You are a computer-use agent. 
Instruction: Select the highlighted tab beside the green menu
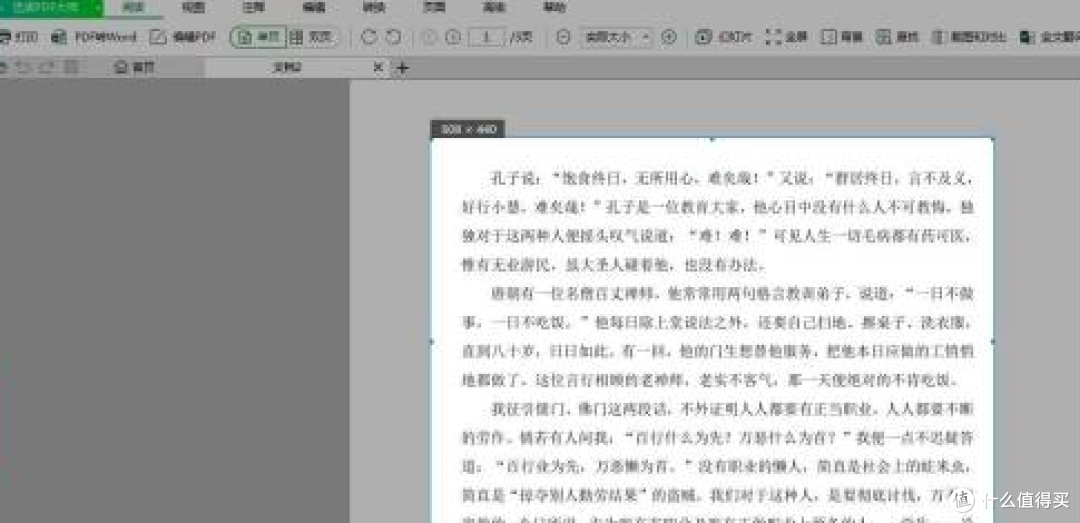coord(132,8)
